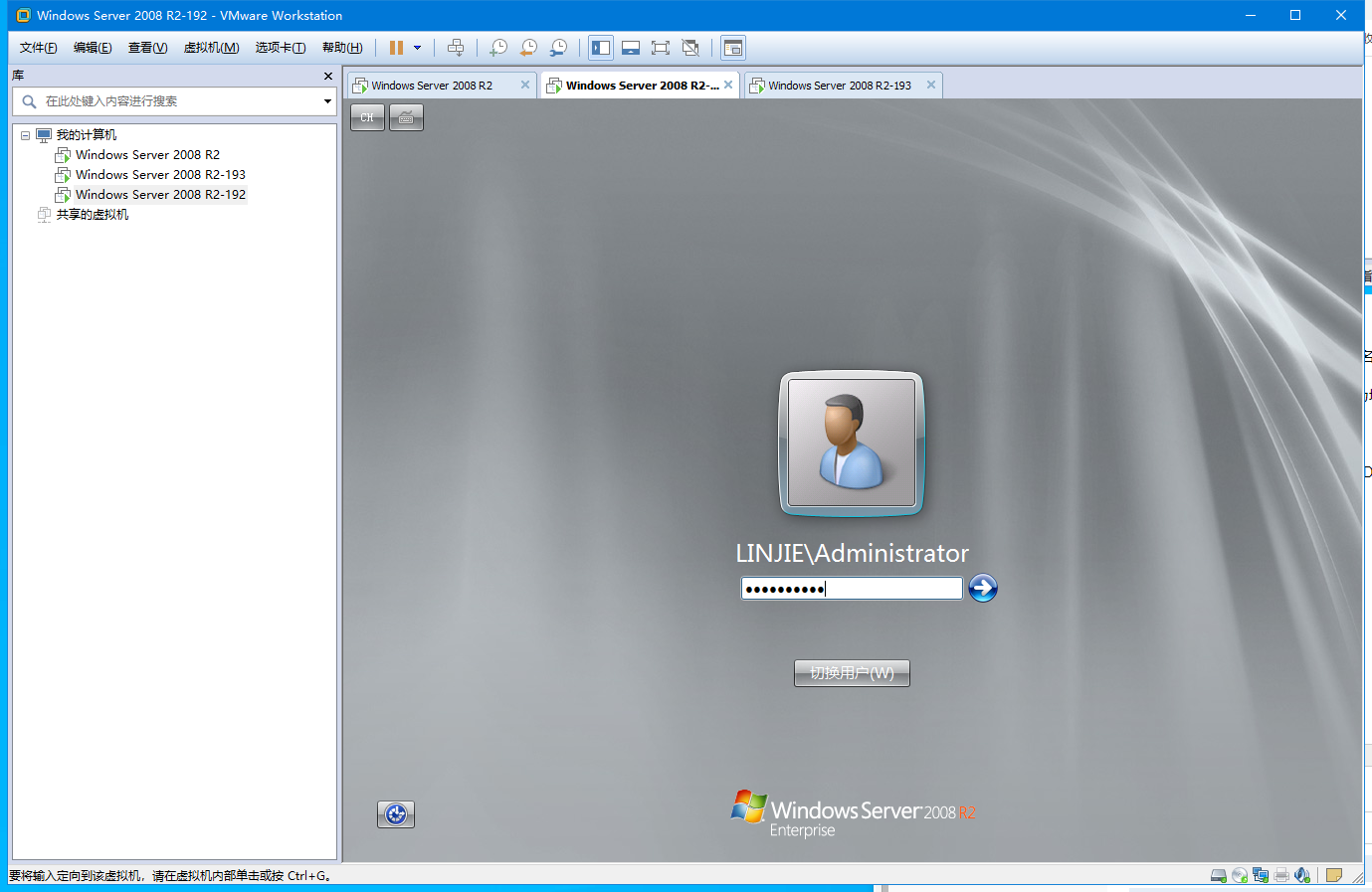Toggle the thumbnail bar view icon
This screenshot has width=1372, height=892.
(x=631, y=48)
